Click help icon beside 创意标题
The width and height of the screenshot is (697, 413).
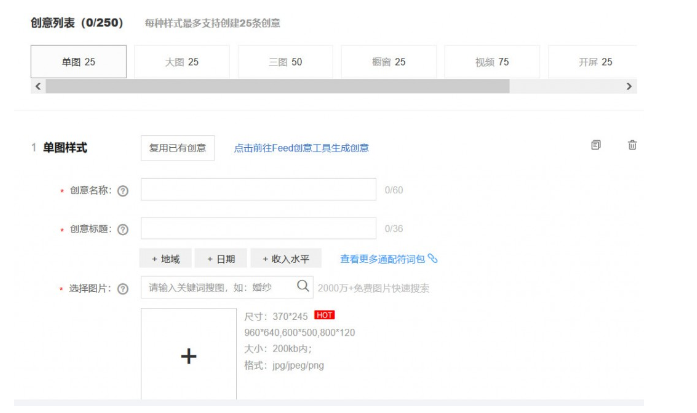(123, 229)
